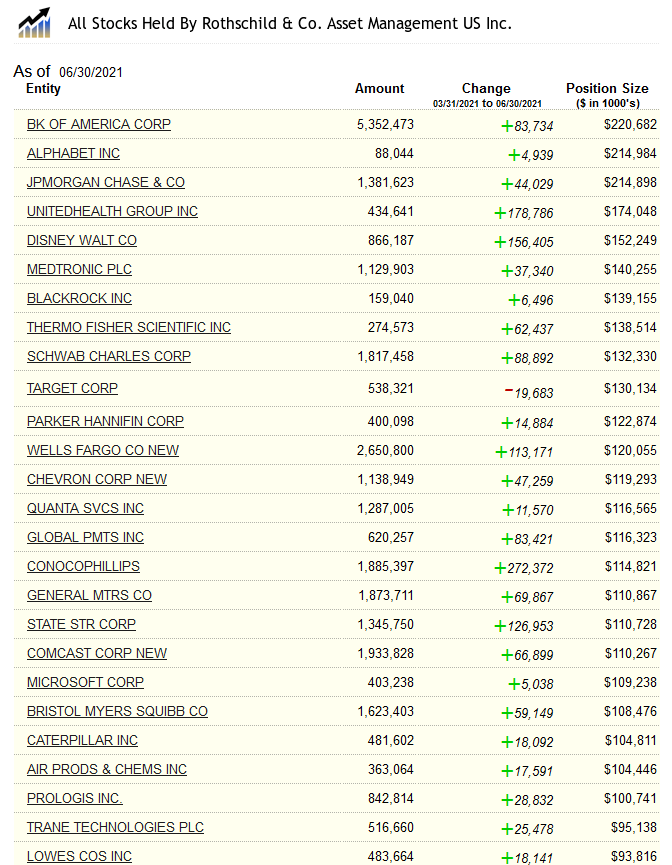Select position size $214,984 for Alphabet
This screenshot has width=672, height=865.
pos(631,153)
